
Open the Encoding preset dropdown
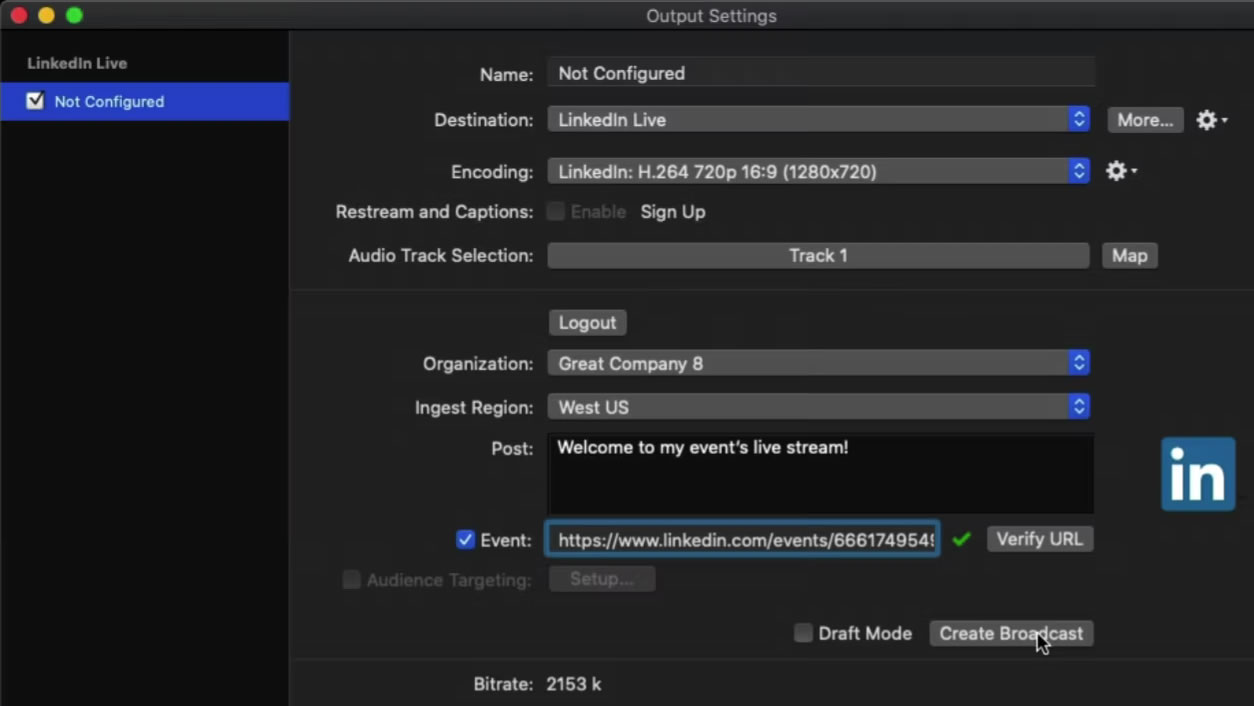[x=818, y=172]
